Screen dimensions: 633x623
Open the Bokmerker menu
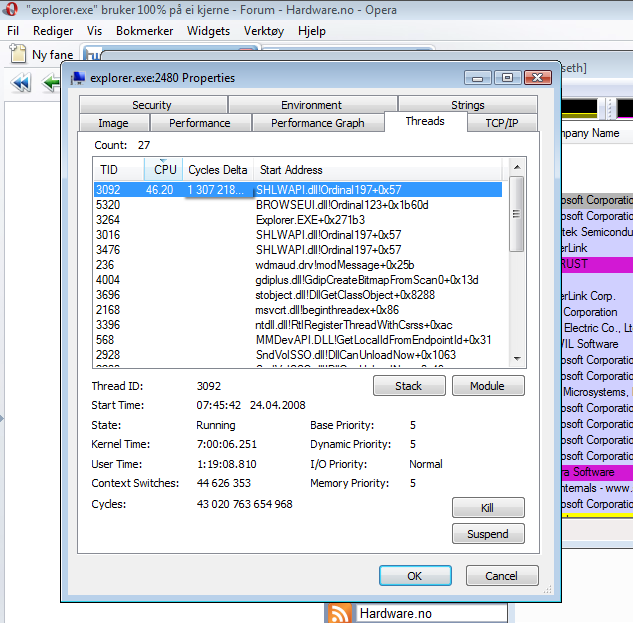click(x=145, y=31)
